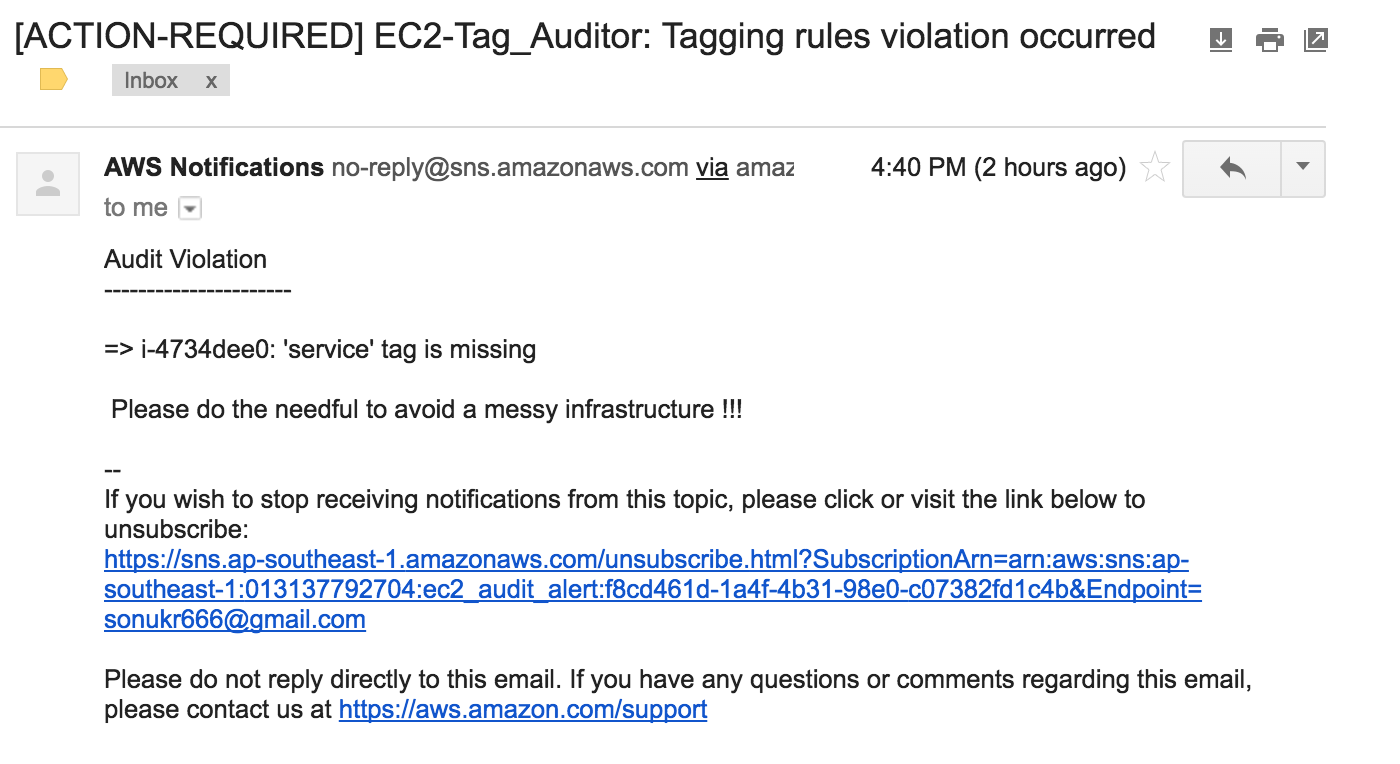Click the 4:40 PM timestamp
Image resolution: width=1400 pixels, height=764 pixels.
pyautogui.click(x=998, y=167)
